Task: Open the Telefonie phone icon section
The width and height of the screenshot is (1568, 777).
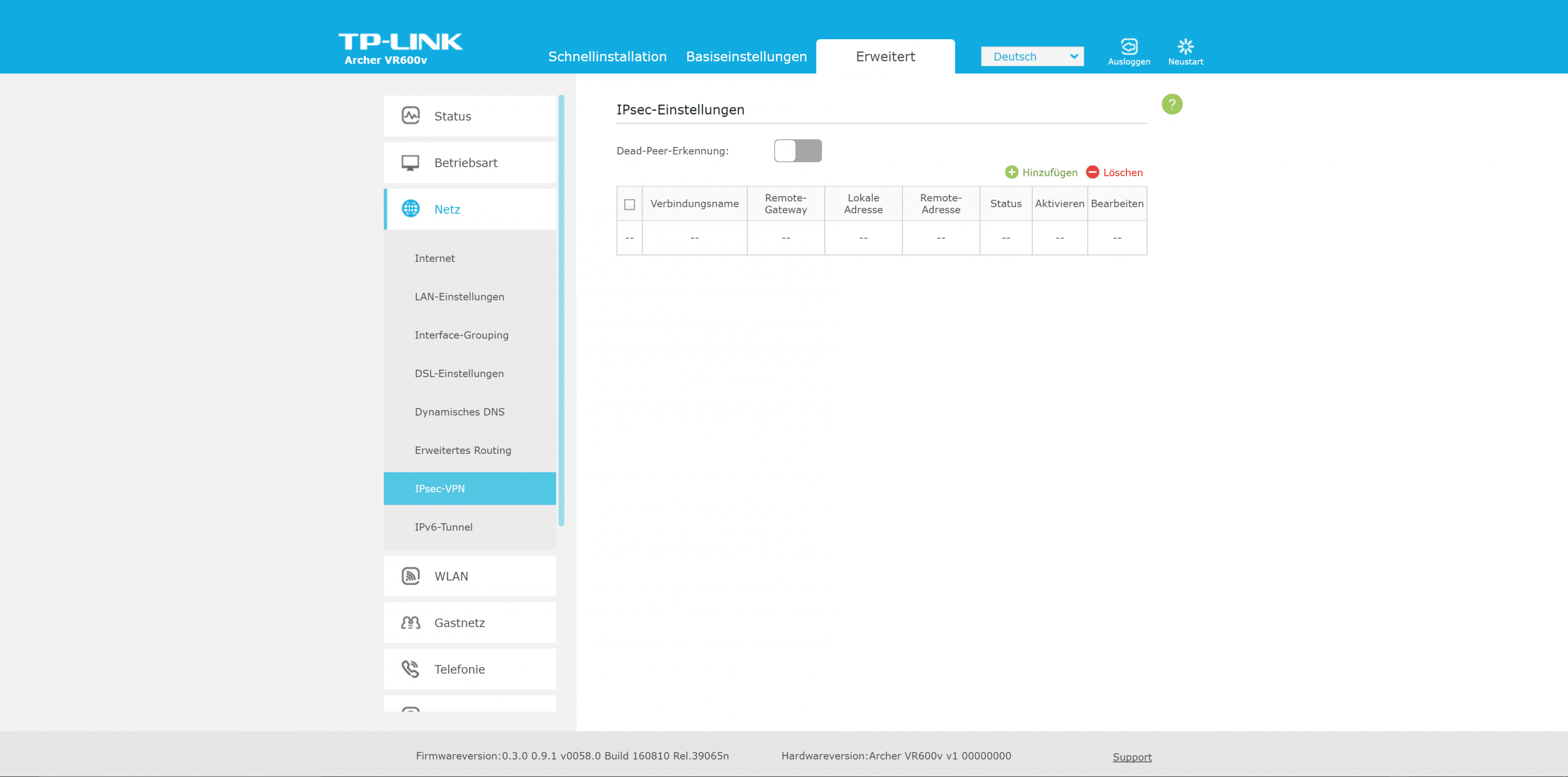Action: click(410, 669)
